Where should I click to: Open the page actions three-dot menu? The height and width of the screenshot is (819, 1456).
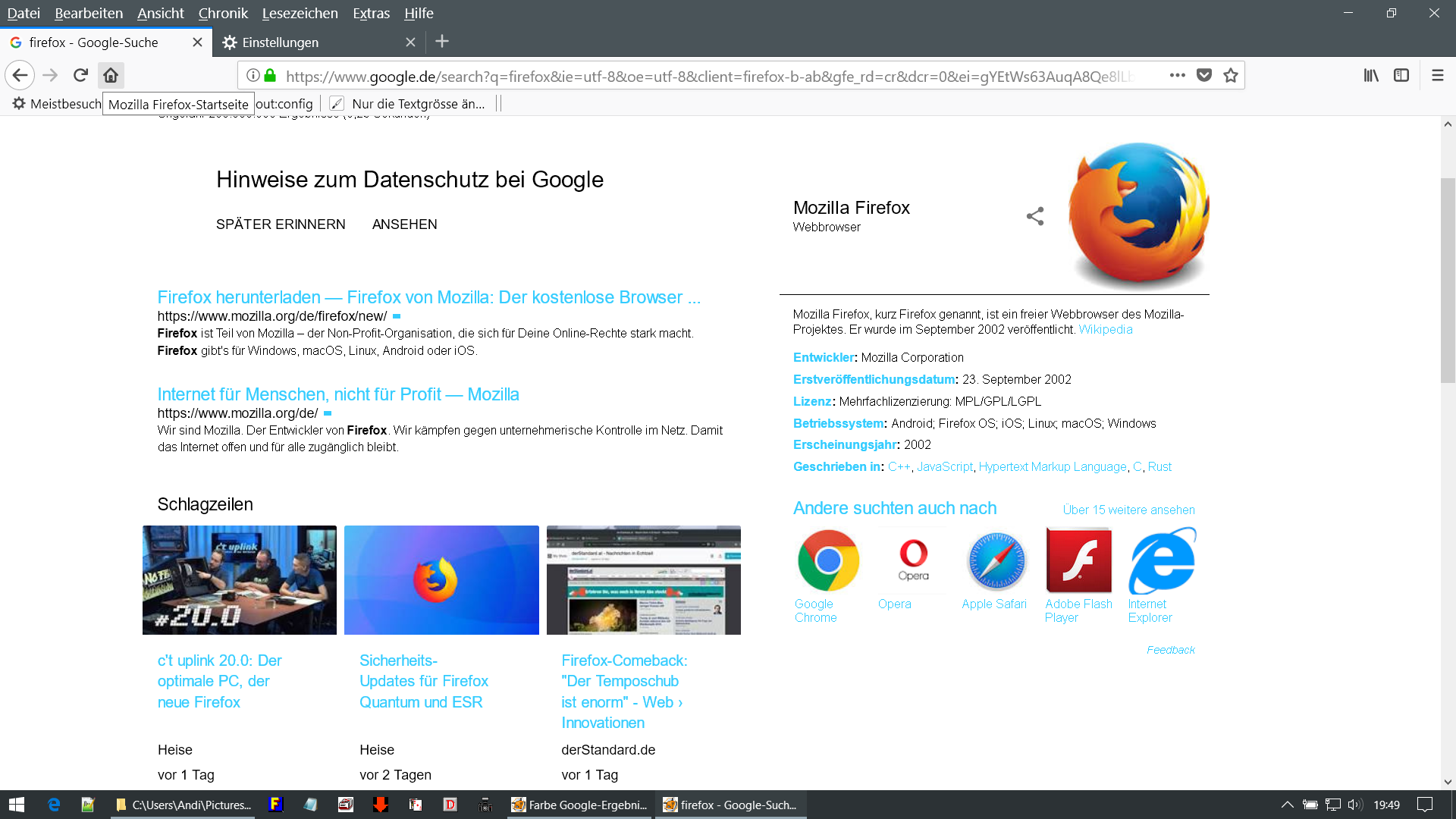[1177, 75]
